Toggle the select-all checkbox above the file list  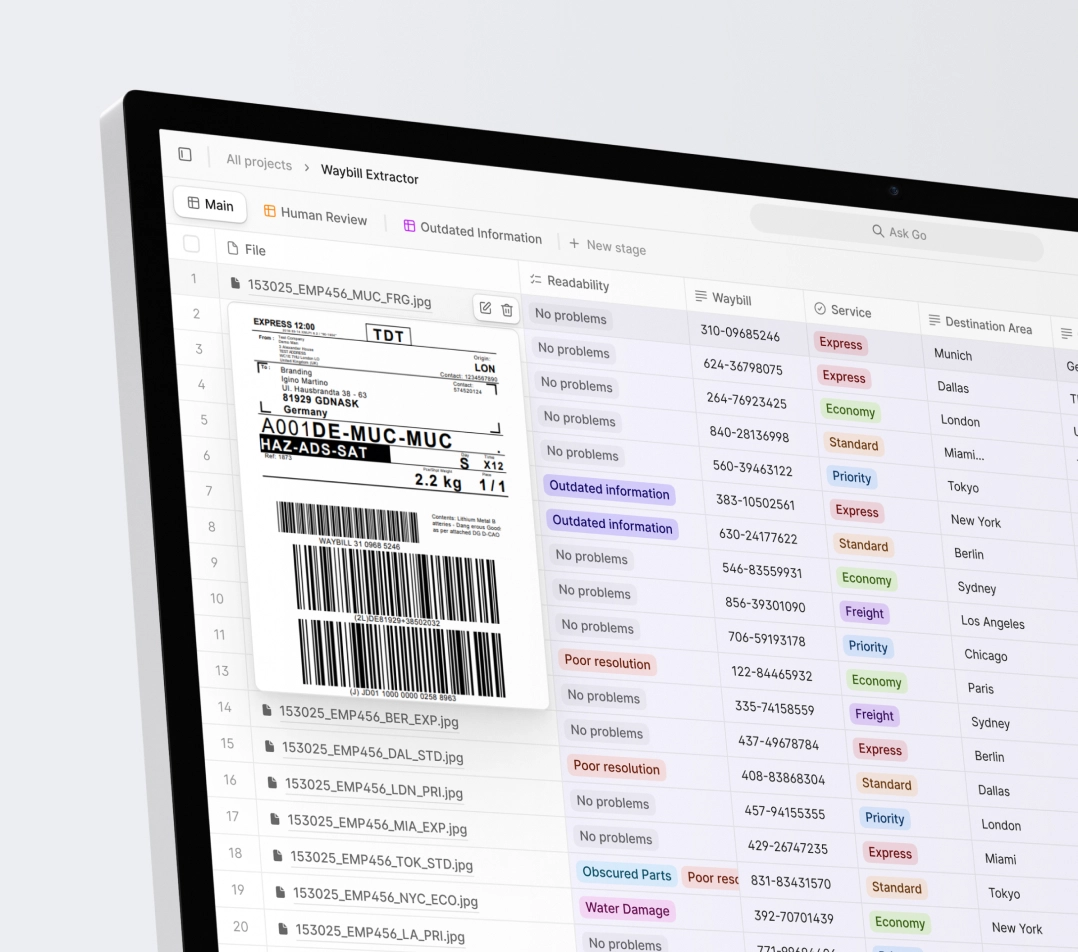coord(192,243)
